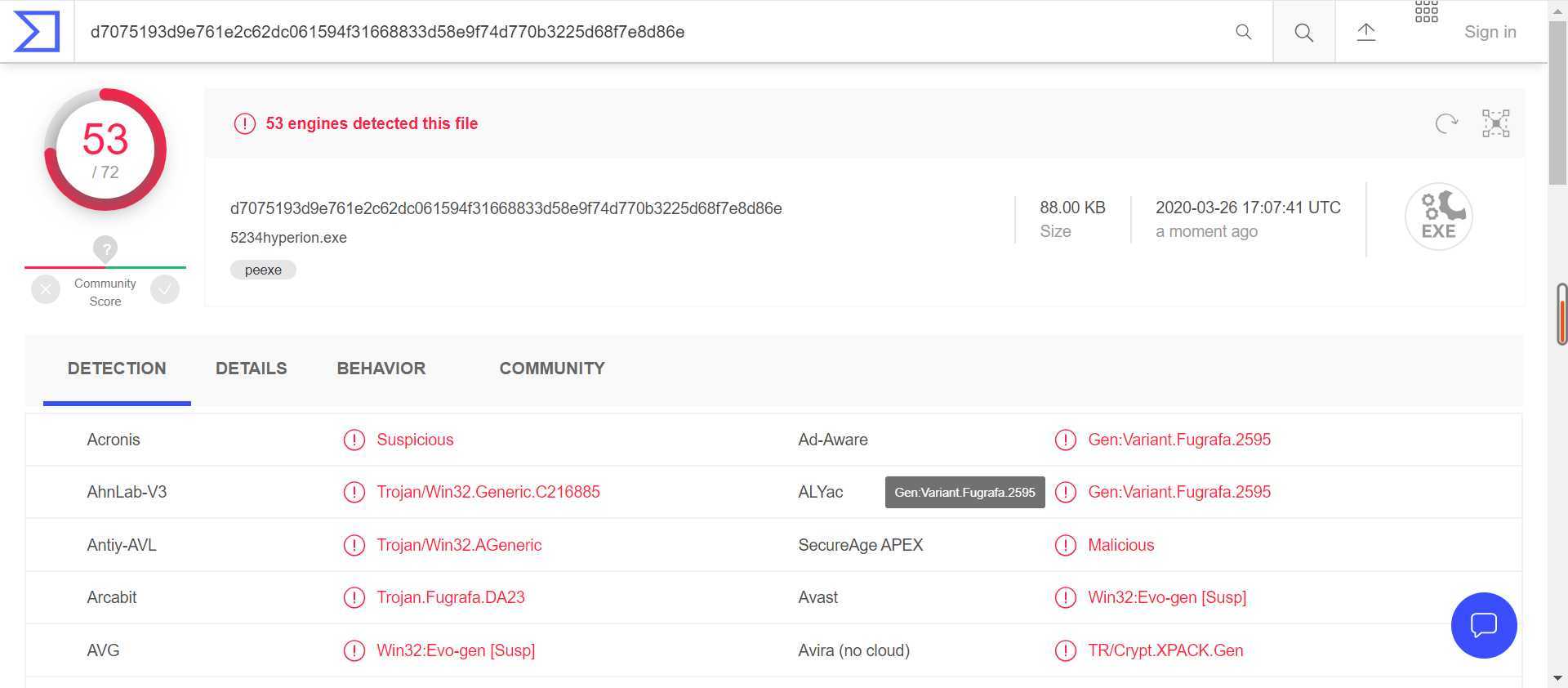Screen dimensions: 1568x688
Task: Open the graph relationship icon
Action: tap(1495, 123)
